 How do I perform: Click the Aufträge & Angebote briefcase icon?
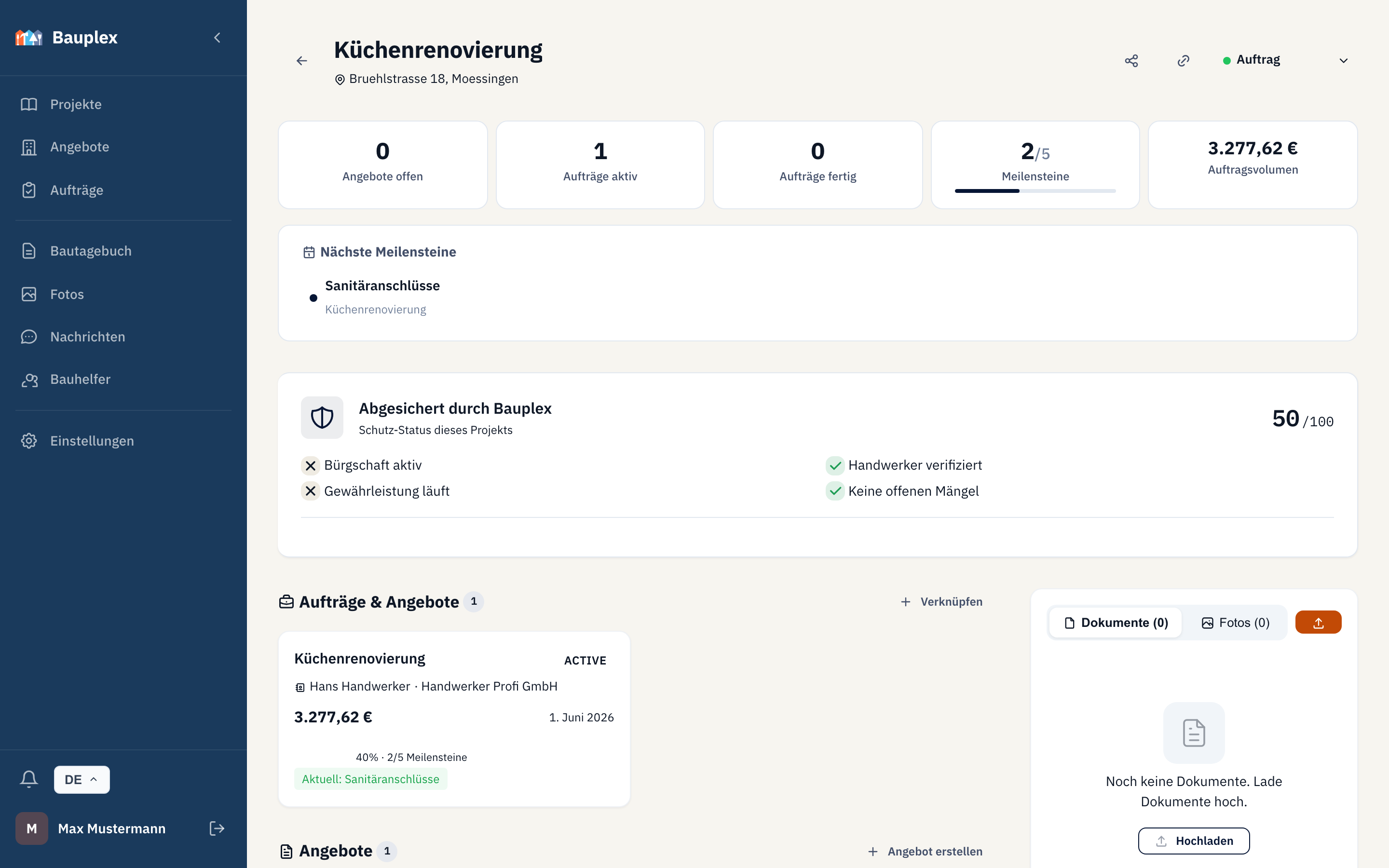click(x=286, y=602)
